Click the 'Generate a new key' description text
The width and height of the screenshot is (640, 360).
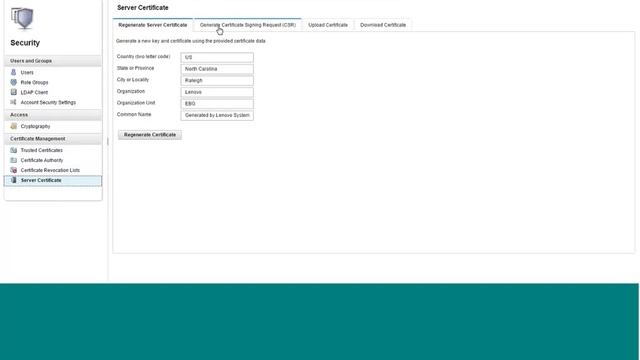pos(191,41)
